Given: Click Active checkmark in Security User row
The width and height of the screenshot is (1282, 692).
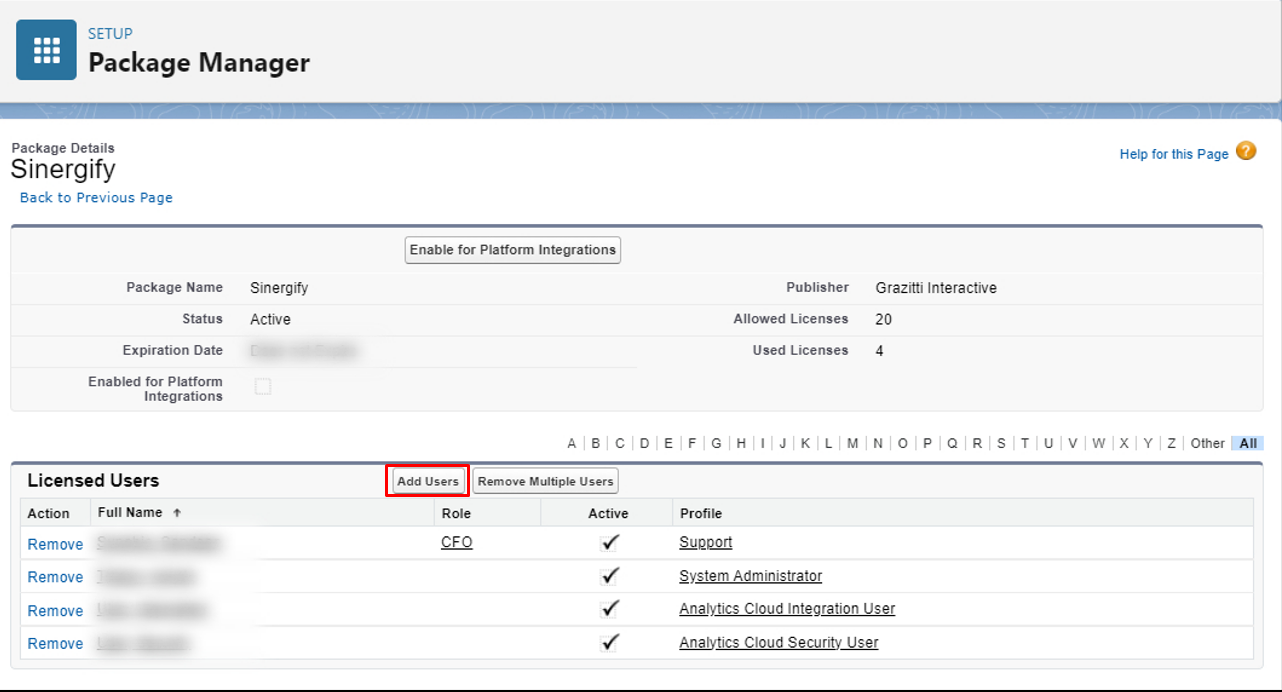Looking at the screenshot, I should [610, 642].
